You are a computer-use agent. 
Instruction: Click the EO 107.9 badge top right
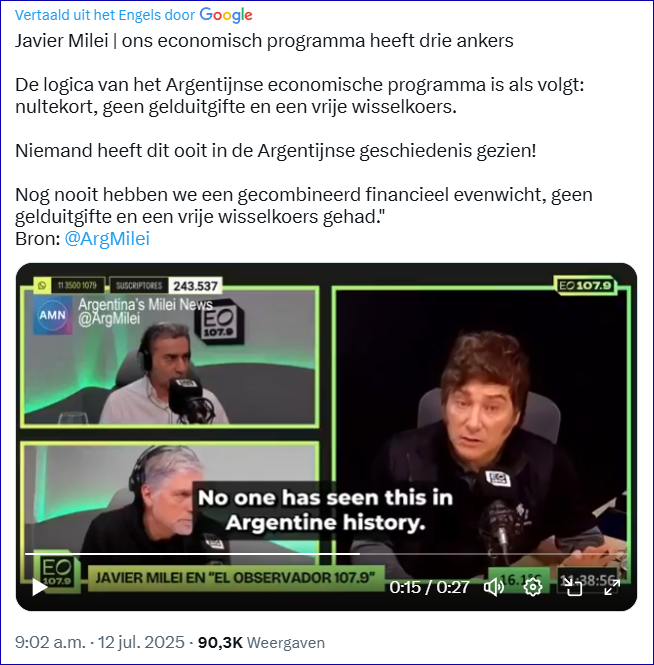click(585, 285)
